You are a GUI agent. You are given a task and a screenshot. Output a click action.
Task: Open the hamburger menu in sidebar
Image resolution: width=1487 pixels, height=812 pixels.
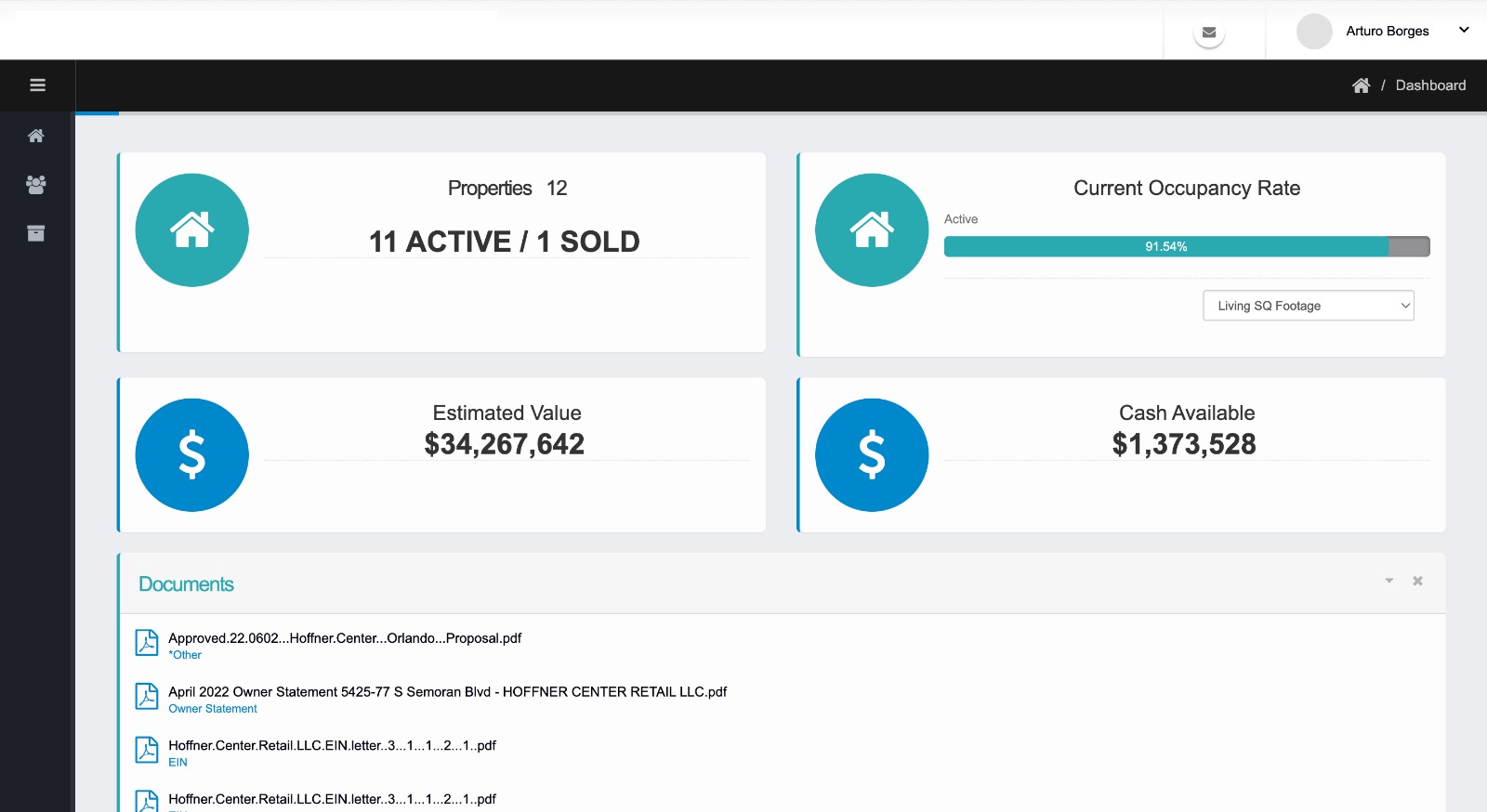(x=37, y=85)
